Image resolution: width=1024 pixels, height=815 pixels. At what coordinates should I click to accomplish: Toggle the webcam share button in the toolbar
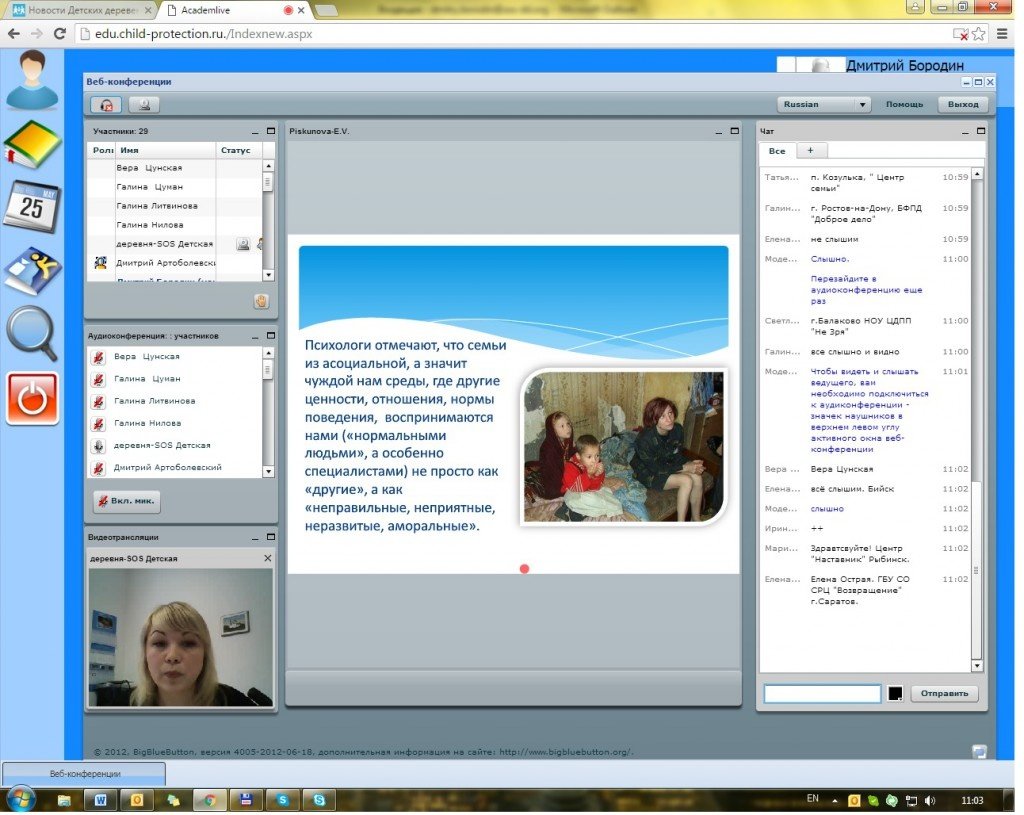coord(144,104)
